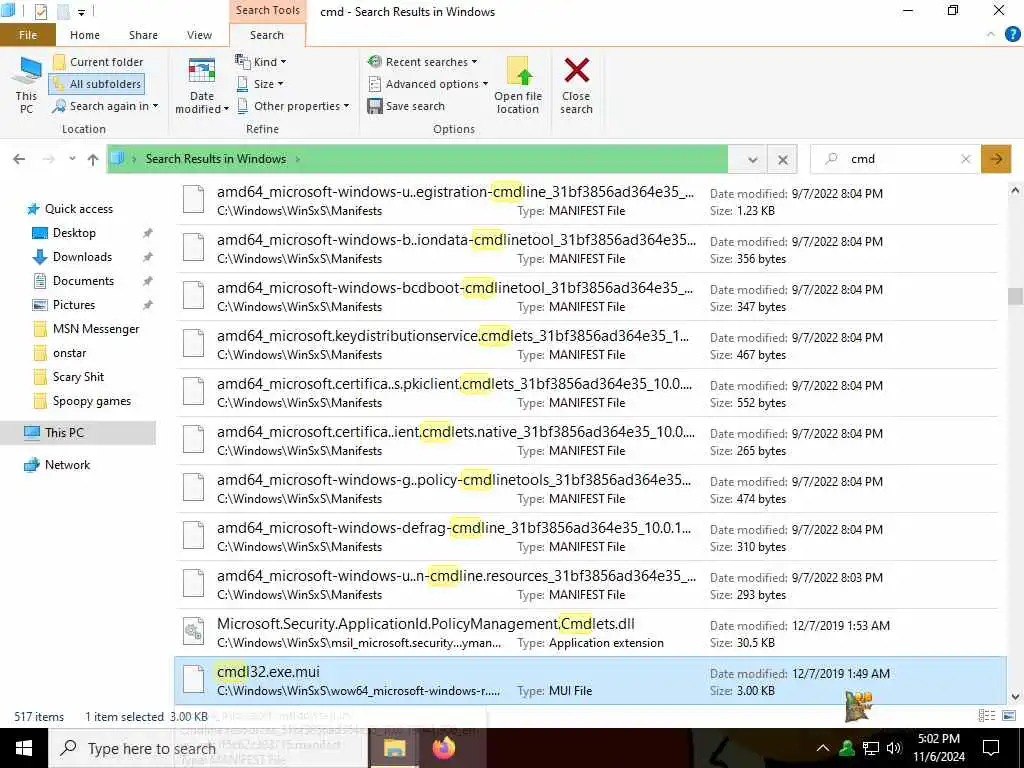Image resolution: width=1024 pixels, height=768 pixels.
Task: Open the onstar folder in sidebar
Action: coord(69,353)
